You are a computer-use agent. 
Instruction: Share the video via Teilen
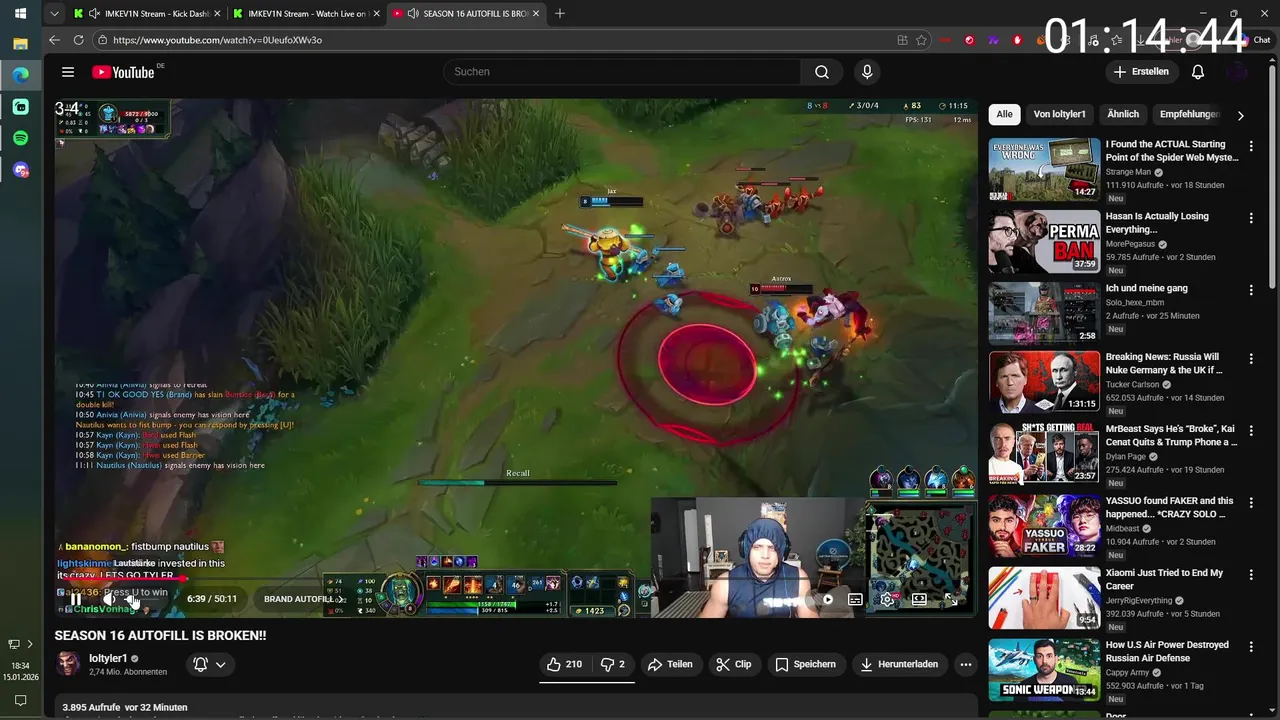tap(670, 664)
